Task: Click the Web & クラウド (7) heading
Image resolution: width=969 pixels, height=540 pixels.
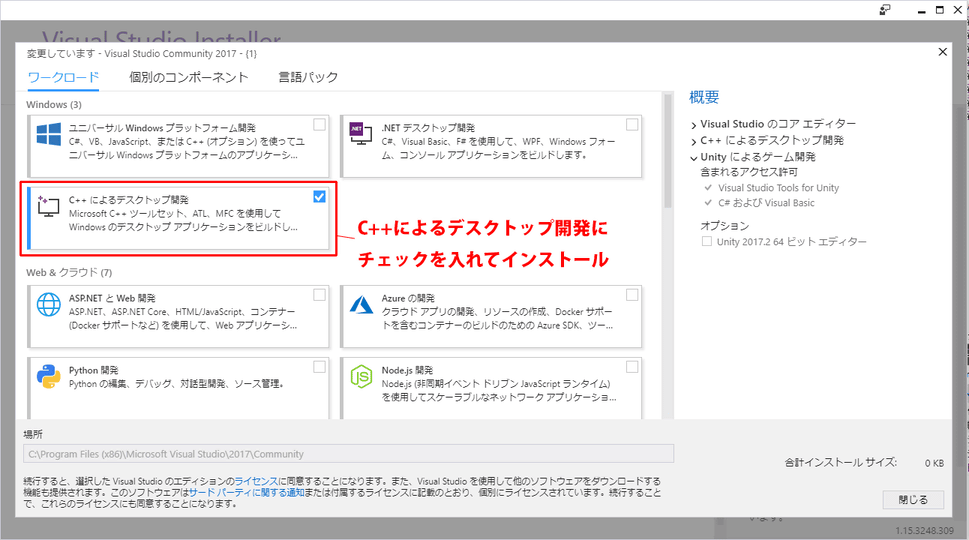Action: pos(69,272)
